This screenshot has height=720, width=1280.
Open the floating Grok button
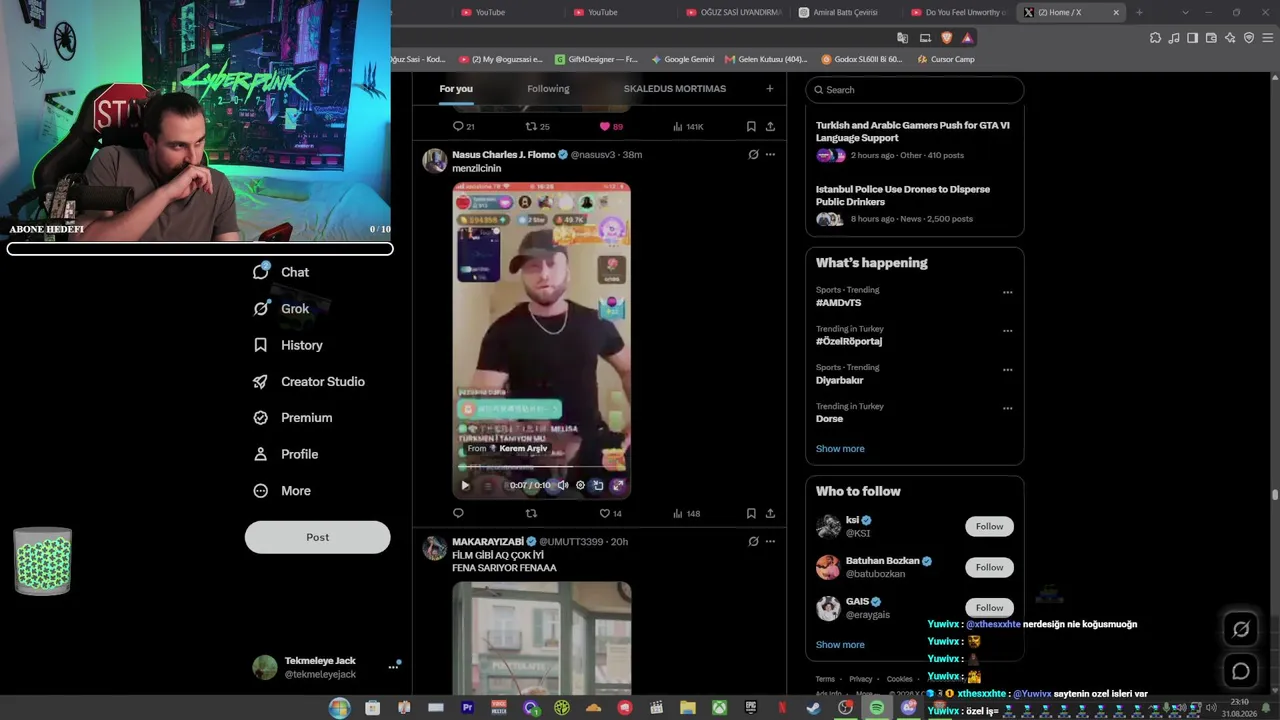(x=1241, y=629)
